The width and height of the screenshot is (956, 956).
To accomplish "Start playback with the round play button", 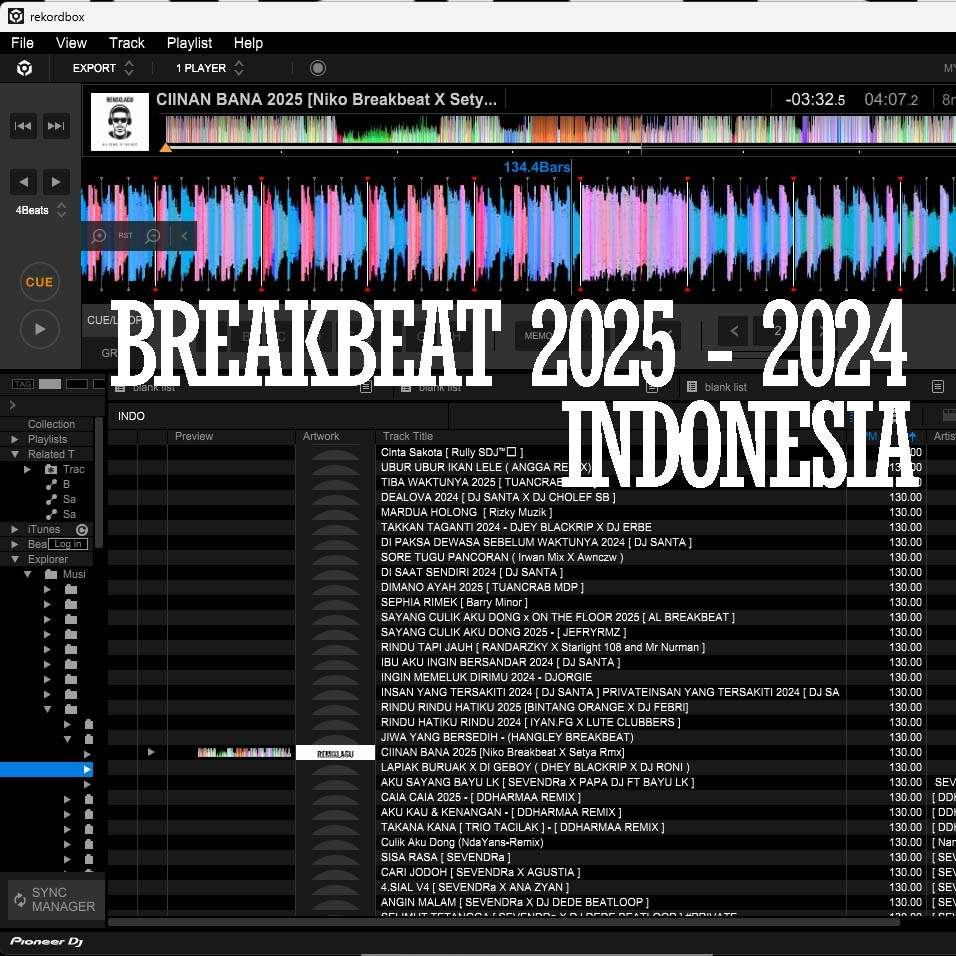I will coord(40,329).
